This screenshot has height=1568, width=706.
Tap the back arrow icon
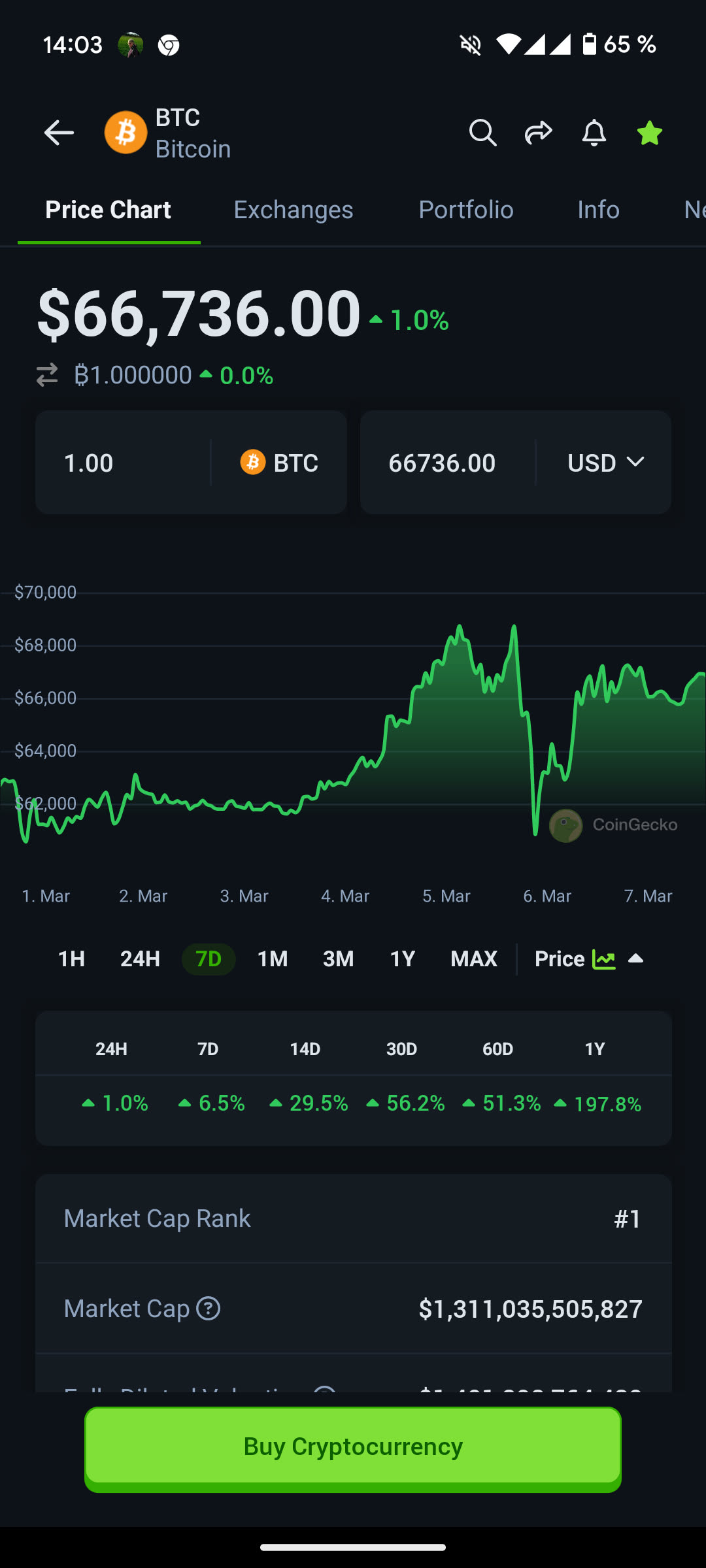pyautogui.click(x=59, y=133)
